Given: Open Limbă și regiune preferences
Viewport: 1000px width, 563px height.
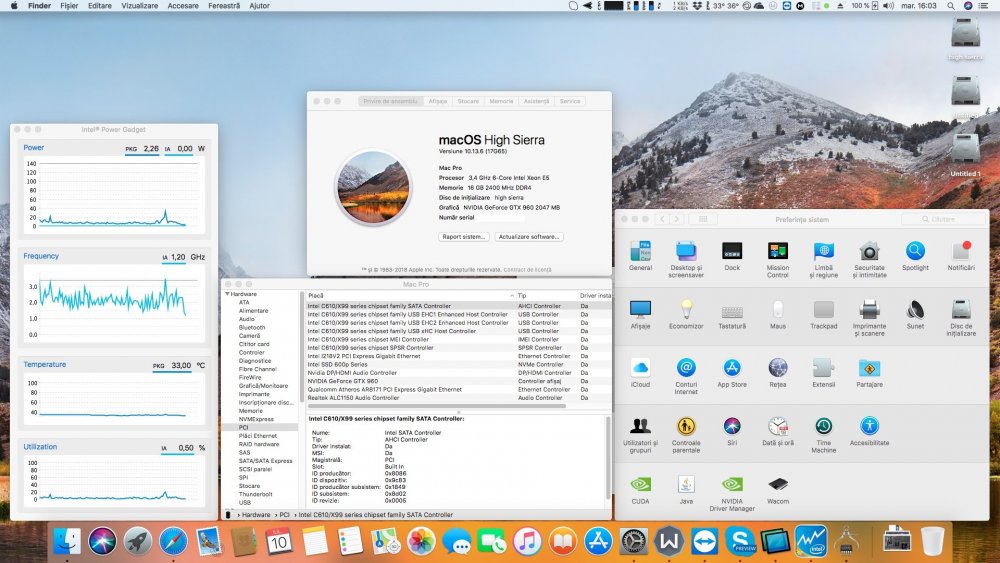Looking at the screenshot, I should click(x=823, y=260).
